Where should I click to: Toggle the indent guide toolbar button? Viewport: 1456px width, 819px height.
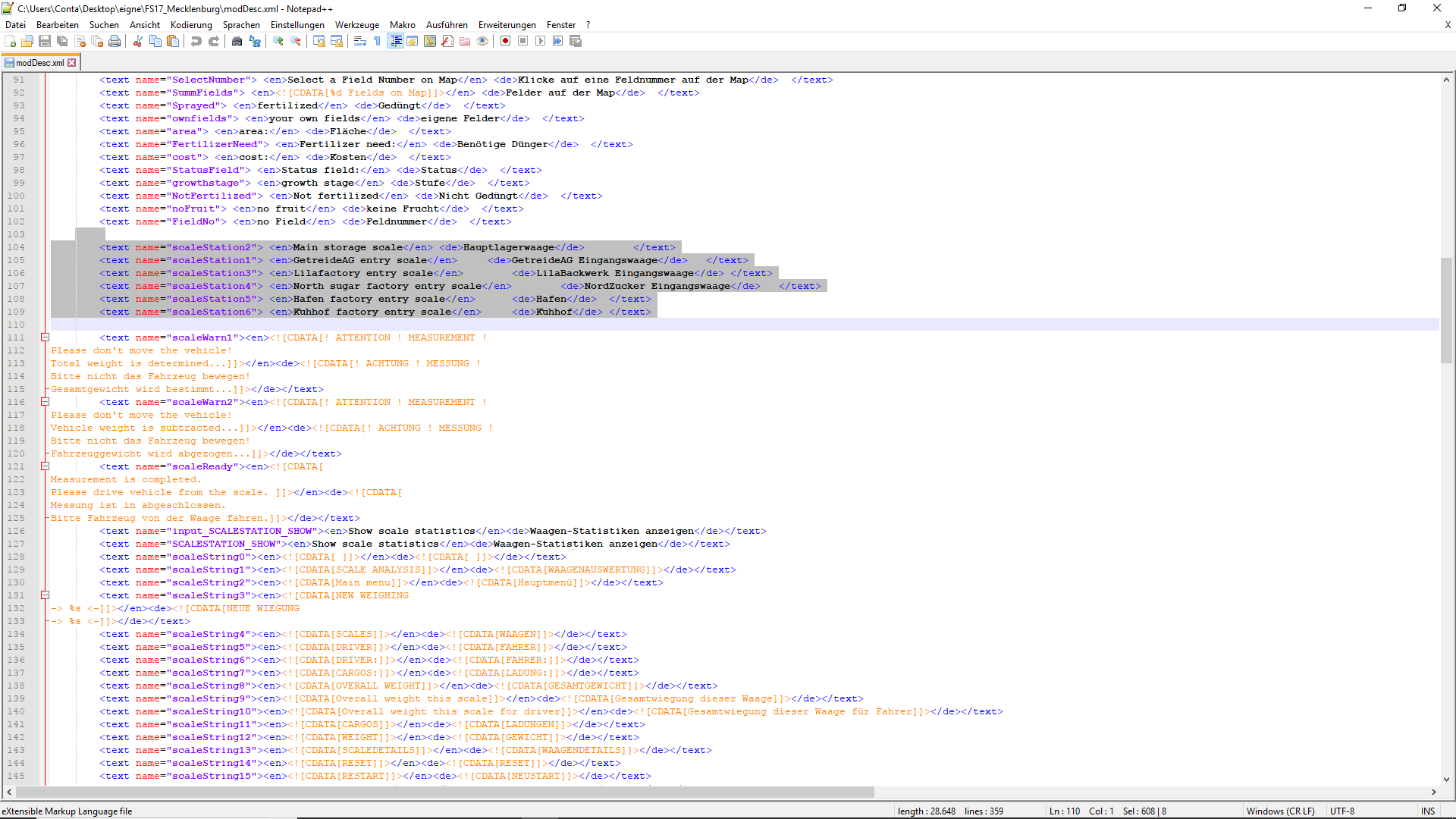point(395,41)
